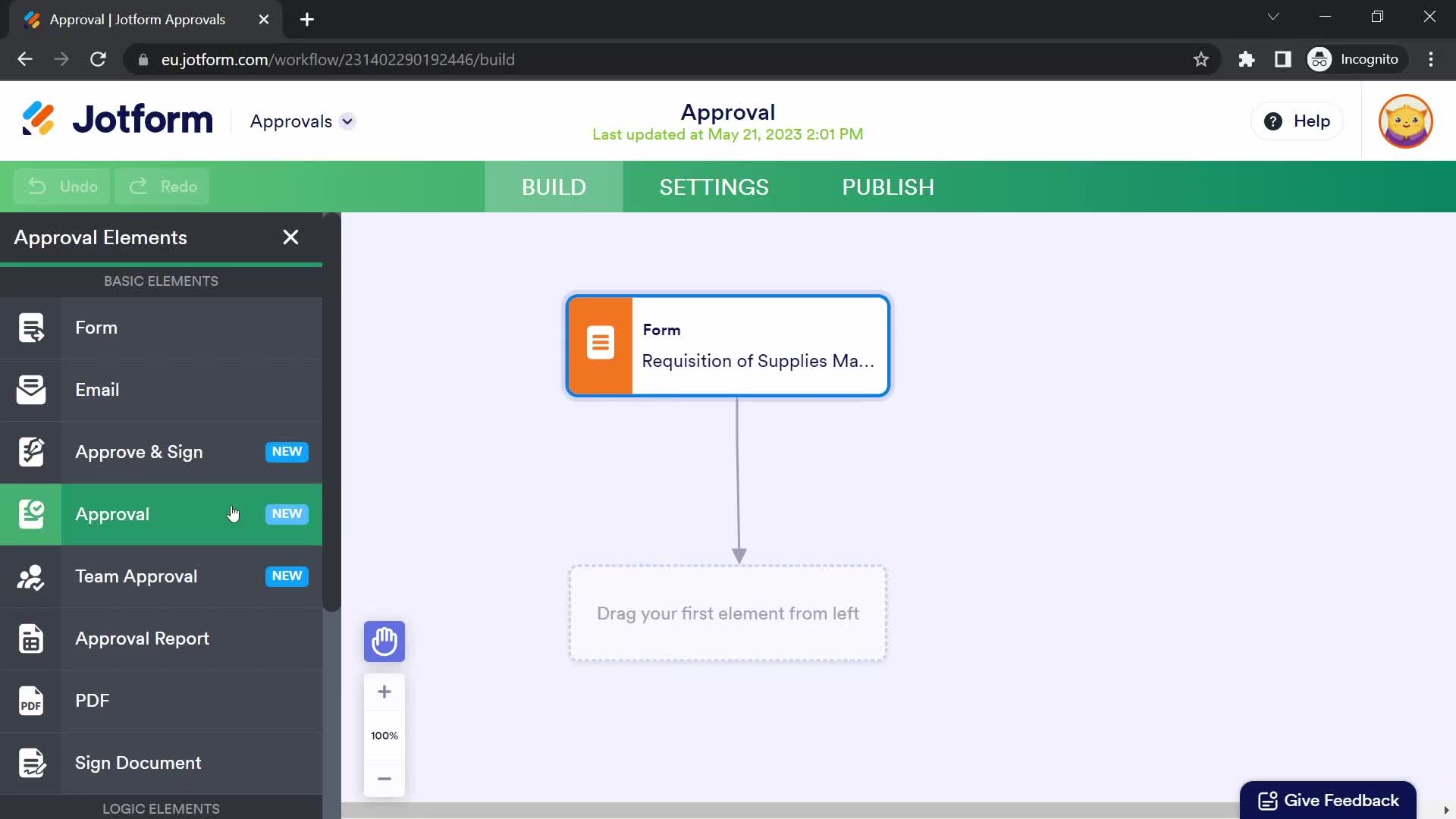
Task: Click the zoom in (+) button
Action: 384,691
